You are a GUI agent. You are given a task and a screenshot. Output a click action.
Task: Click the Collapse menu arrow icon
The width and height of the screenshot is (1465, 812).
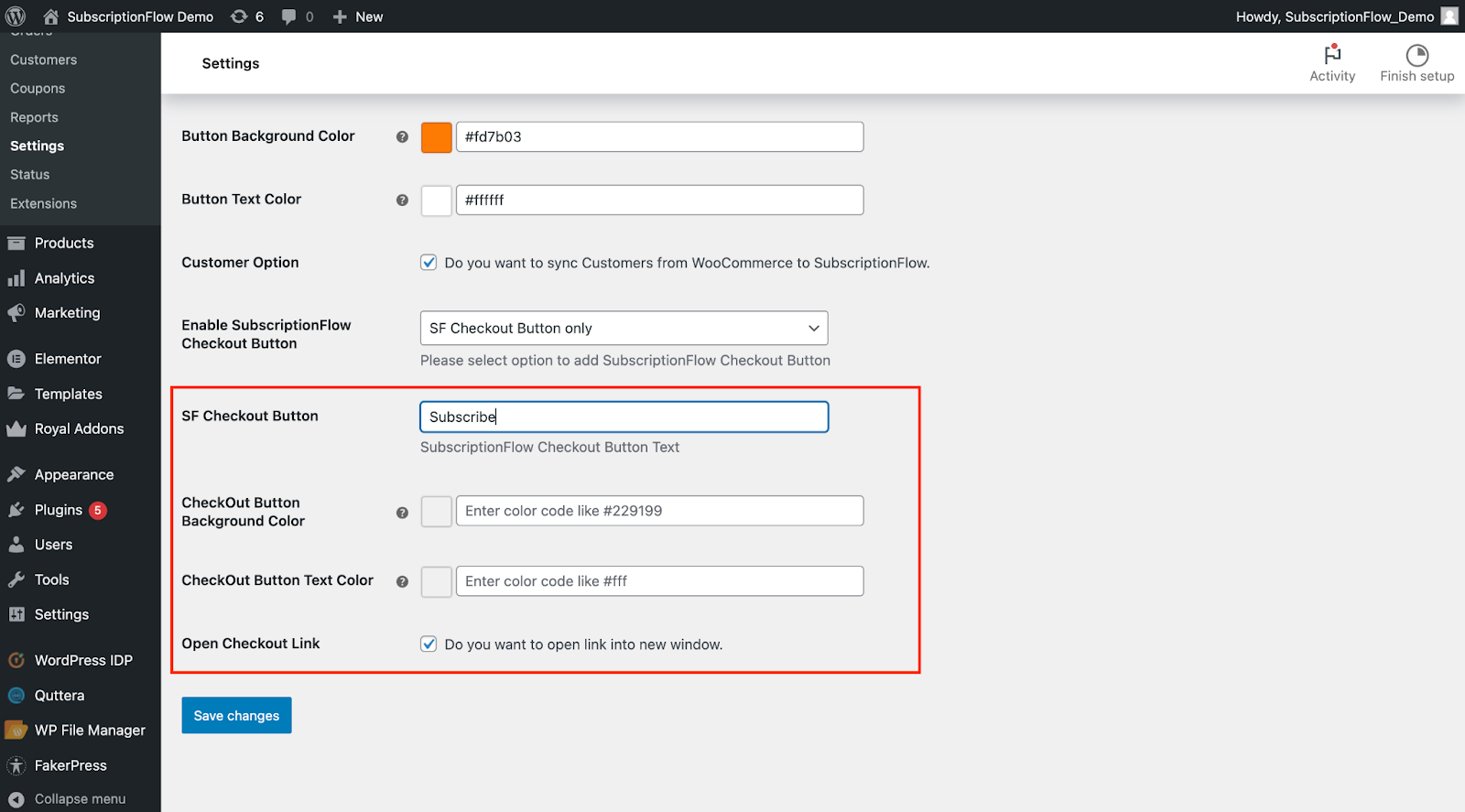(x=16, y=799)
